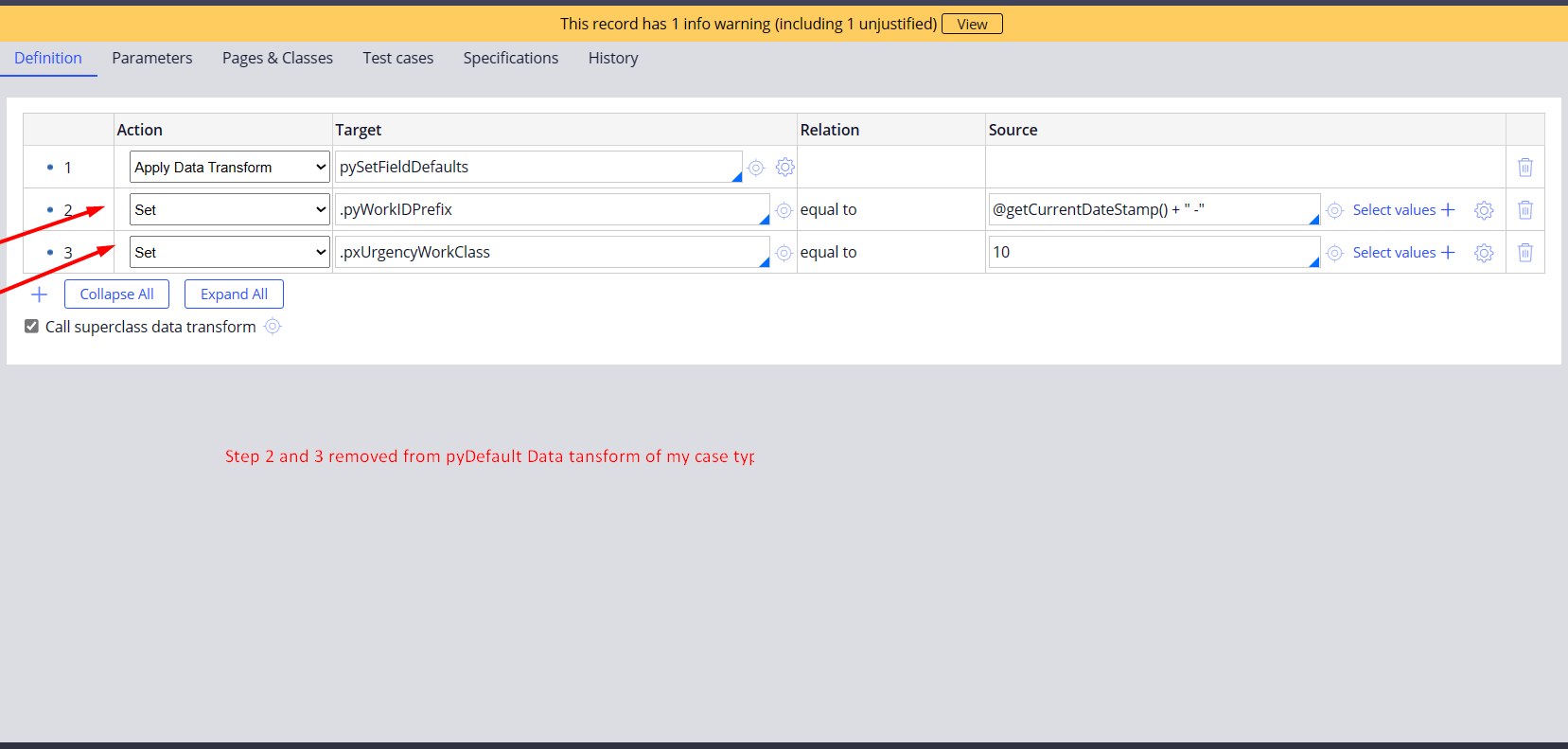Image resolution: width=1568 pixels, height=749 pixels.
Task: Open the Parameters tab
Action: tap(152, 59)
